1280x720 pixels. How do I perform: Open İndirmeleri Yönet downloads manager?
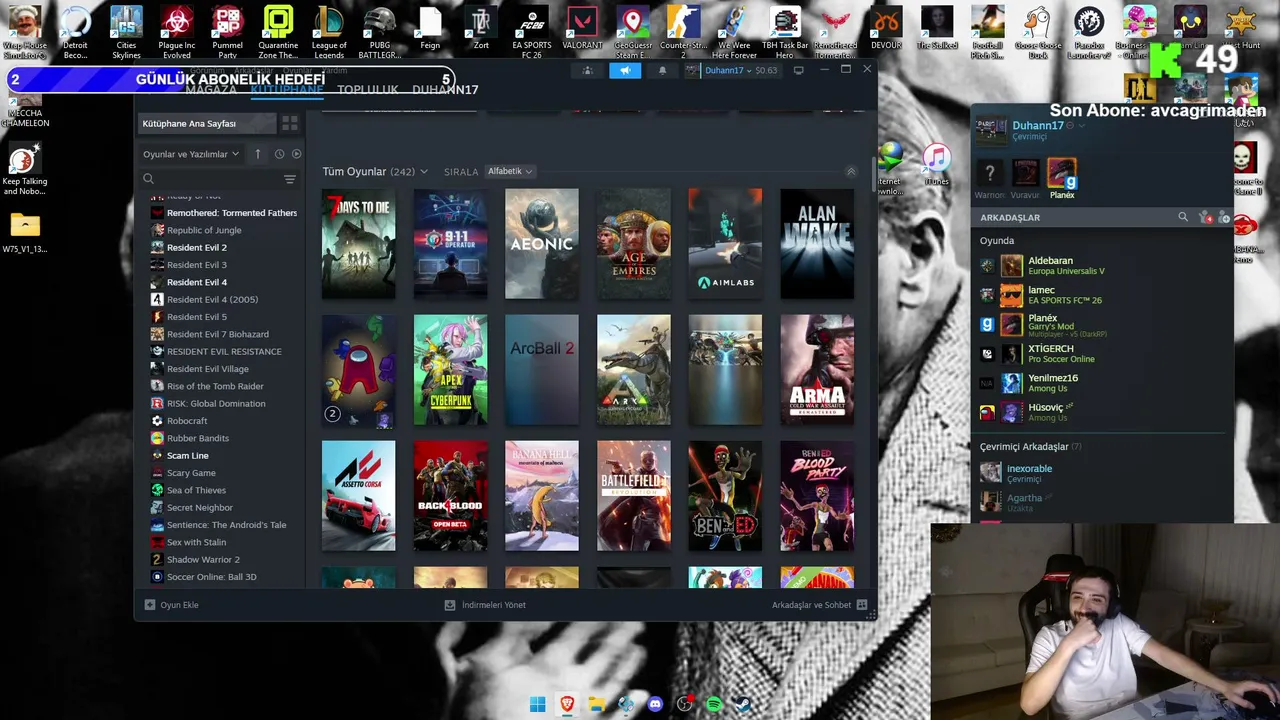(485, 605)
